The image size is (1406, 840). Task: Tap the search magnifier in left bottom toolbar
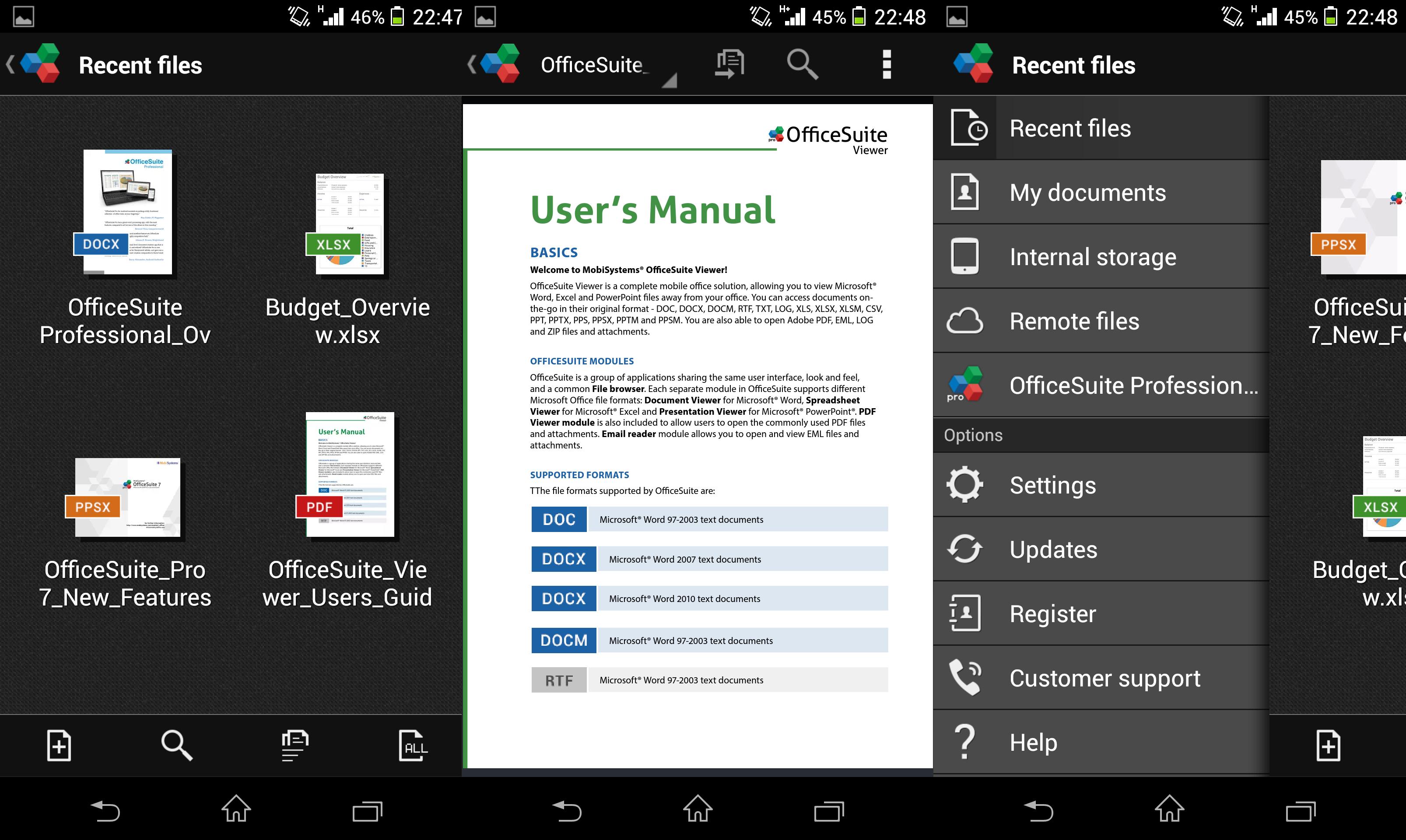(x=177, y=745)
